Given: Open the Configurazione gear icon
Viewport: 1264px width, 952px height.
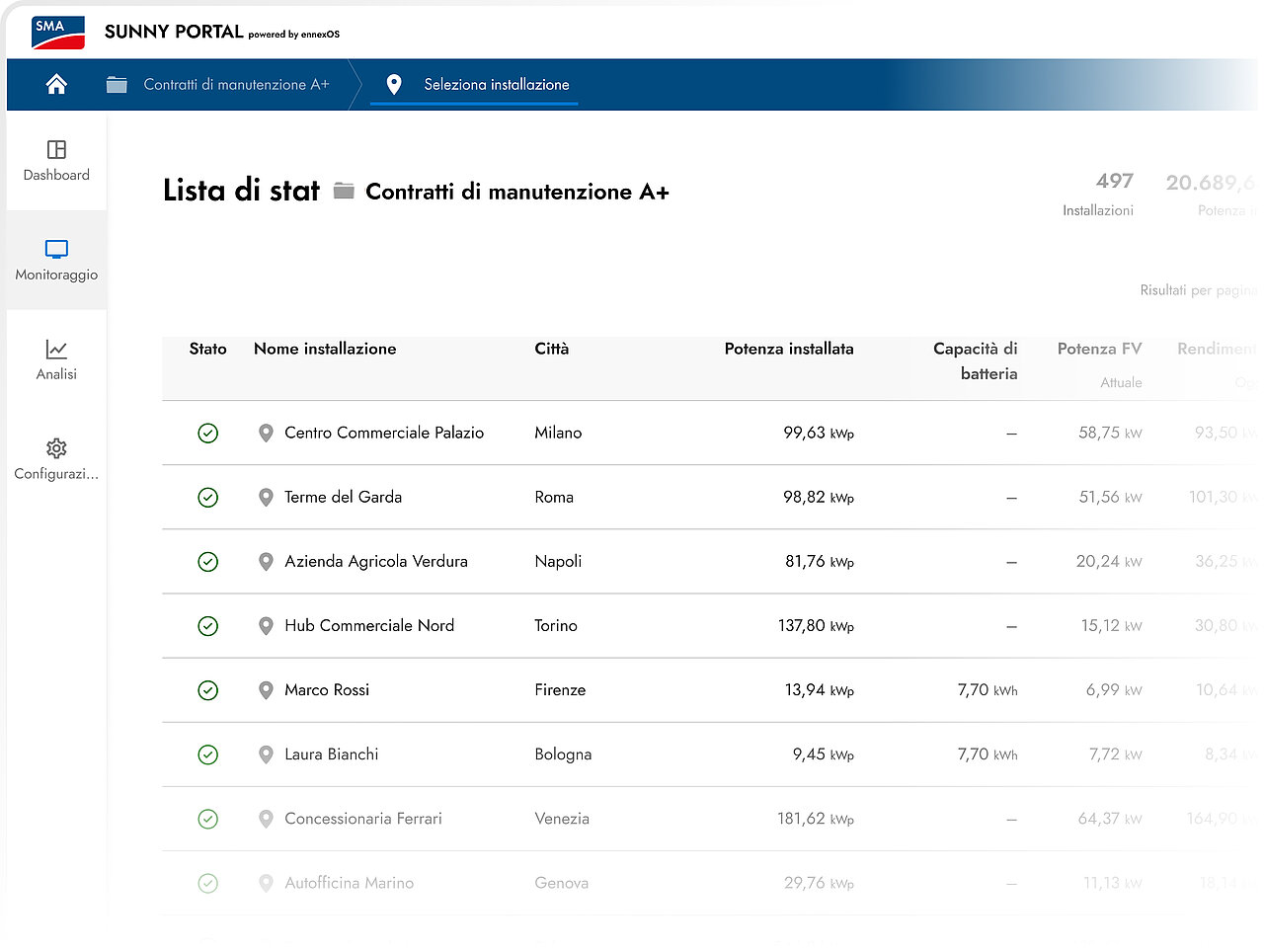Looking at the screenshot, I should coord(56,448).
